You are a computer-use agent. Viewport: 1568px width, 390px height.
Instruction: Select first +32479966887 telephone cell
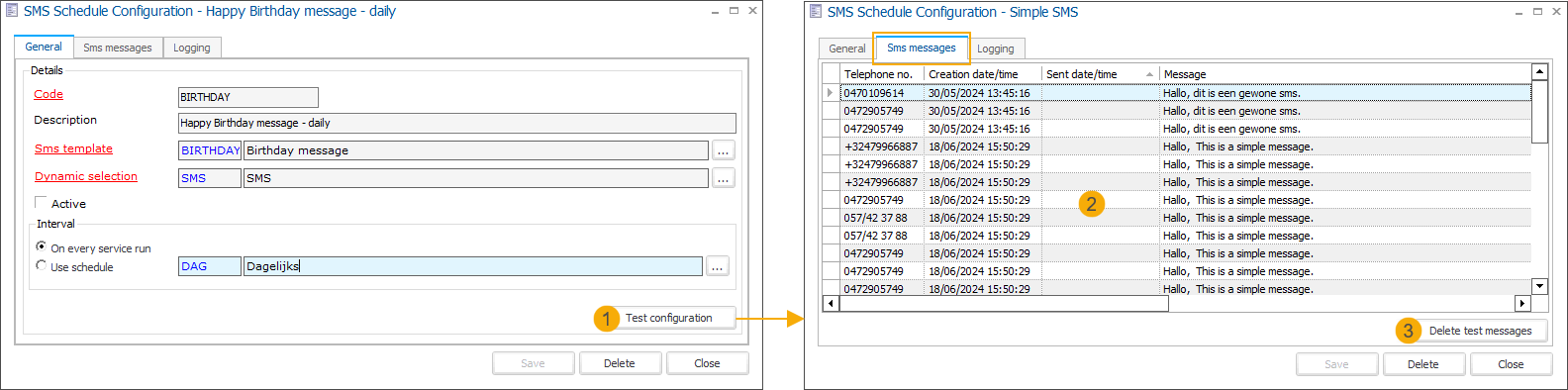point(882,146)
